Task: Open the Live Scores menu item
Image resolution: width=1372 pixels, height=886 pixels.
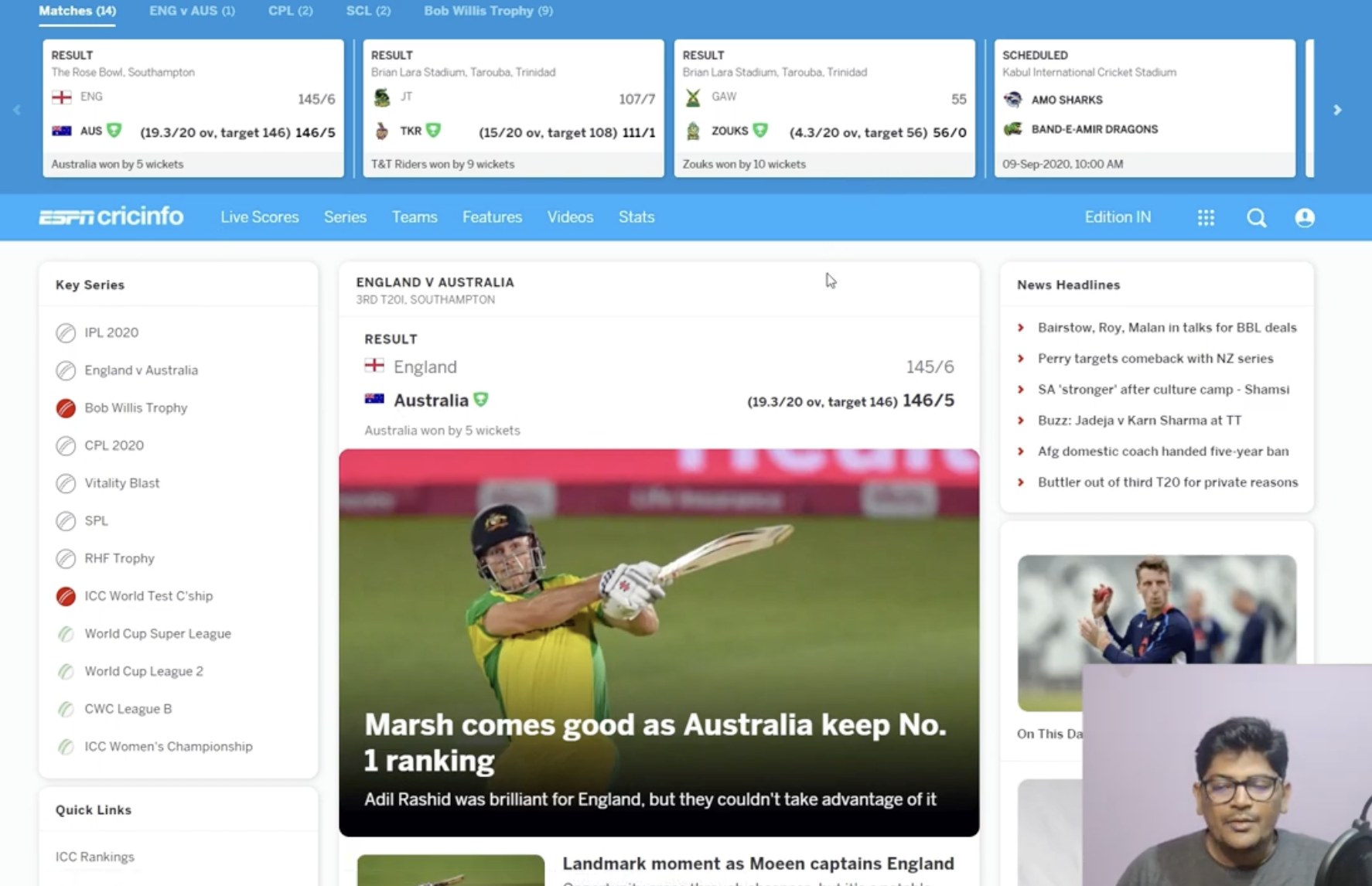Action: pos(259,217)
